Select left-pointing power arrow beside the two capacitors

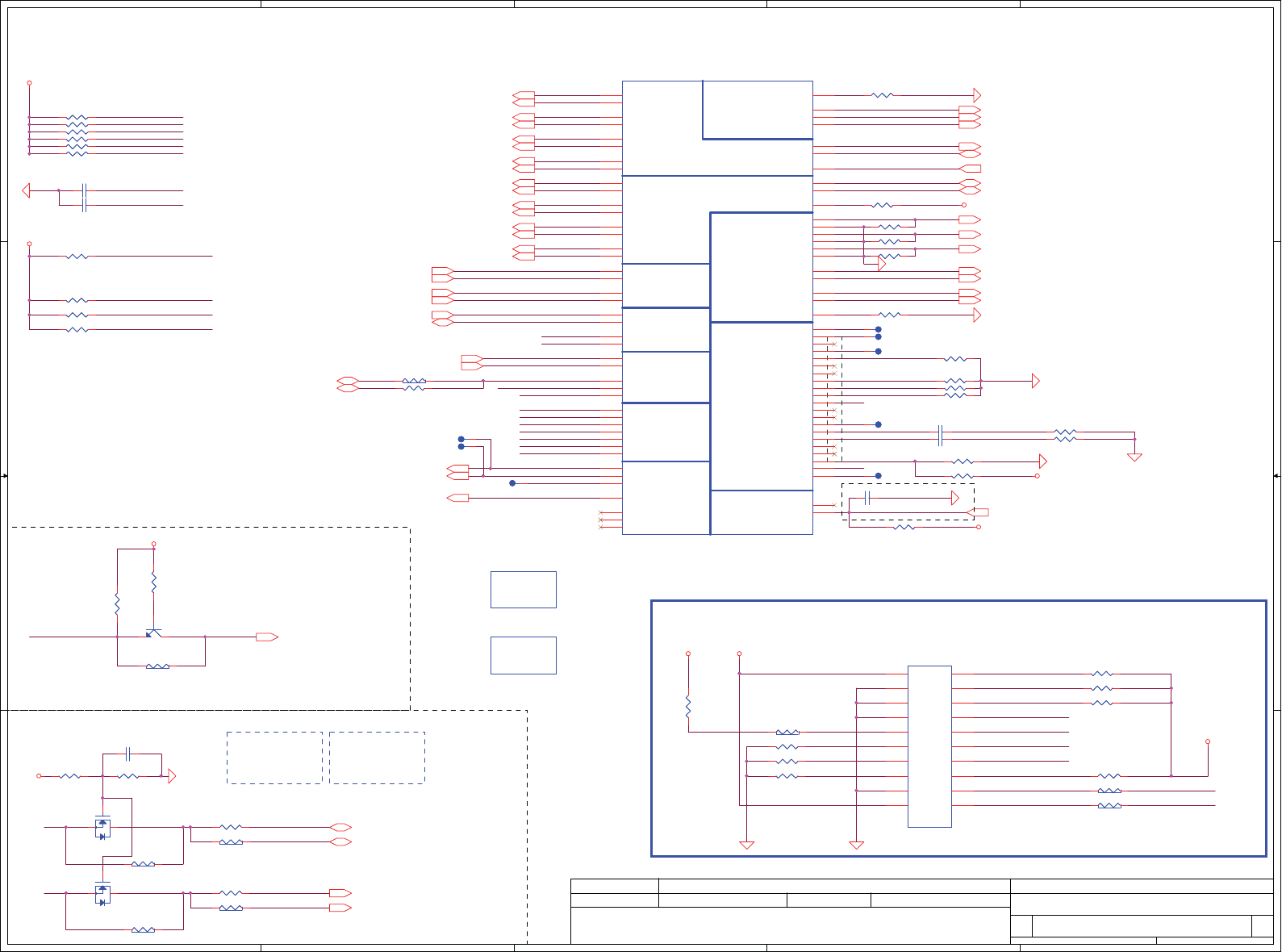click(27, 190)
